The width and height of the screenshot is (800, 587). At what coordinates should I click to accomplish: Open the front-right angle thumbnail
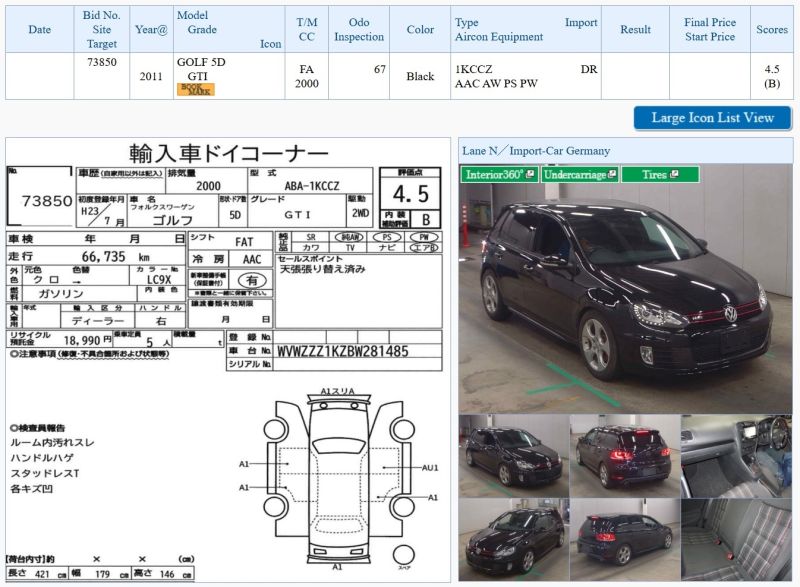tap(513, 540)
